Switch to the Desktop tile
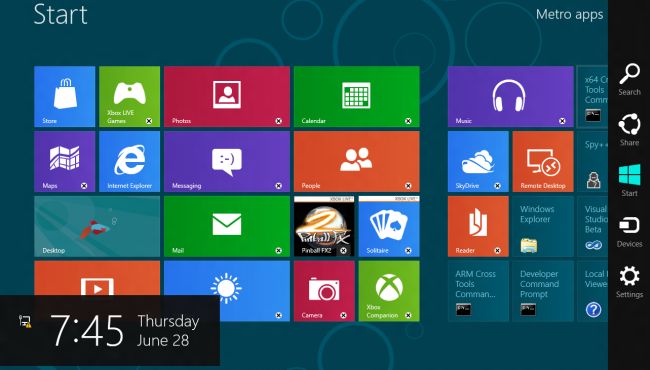Image resolution: width=650 pixels, height=370 pixels. click(x=97, y=226)
